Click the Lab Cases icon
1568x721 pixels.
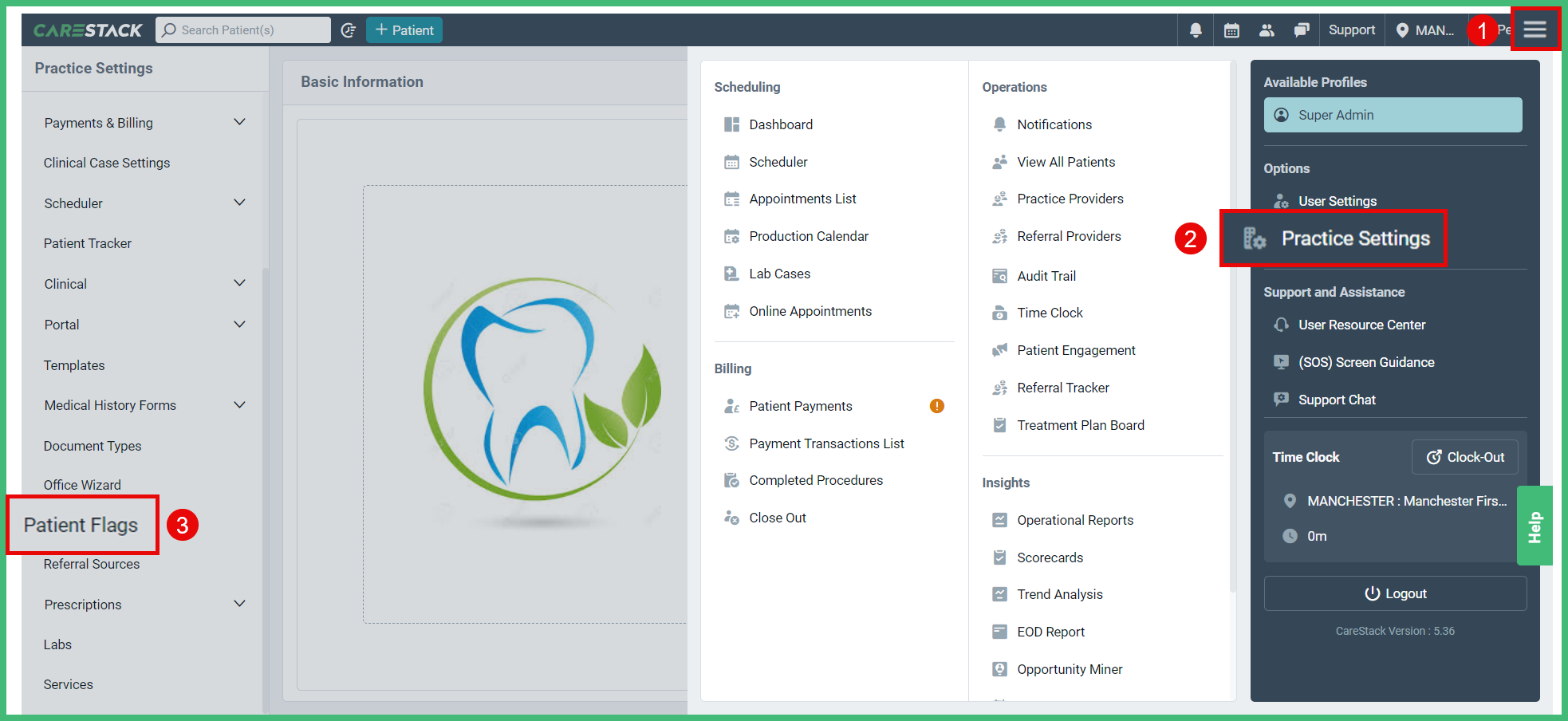731,273
